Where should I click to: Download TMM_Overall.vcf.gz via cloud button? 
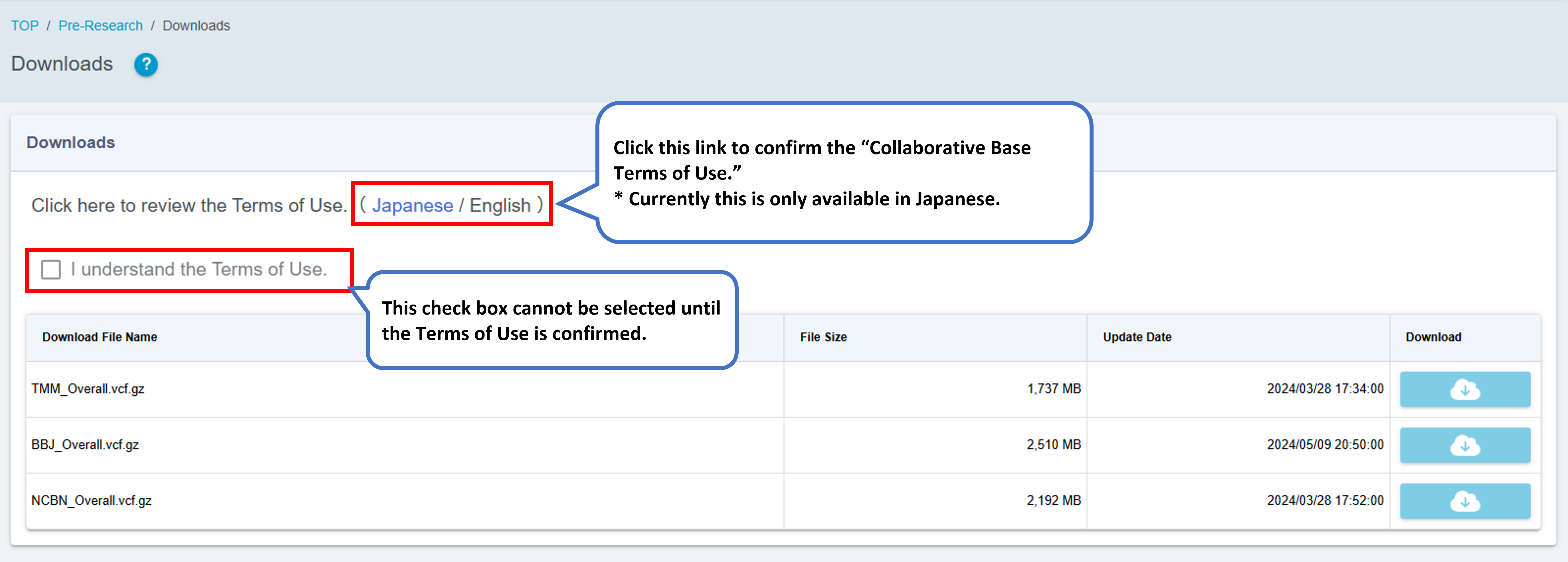pyautogui.click(x=1464, y=389)
